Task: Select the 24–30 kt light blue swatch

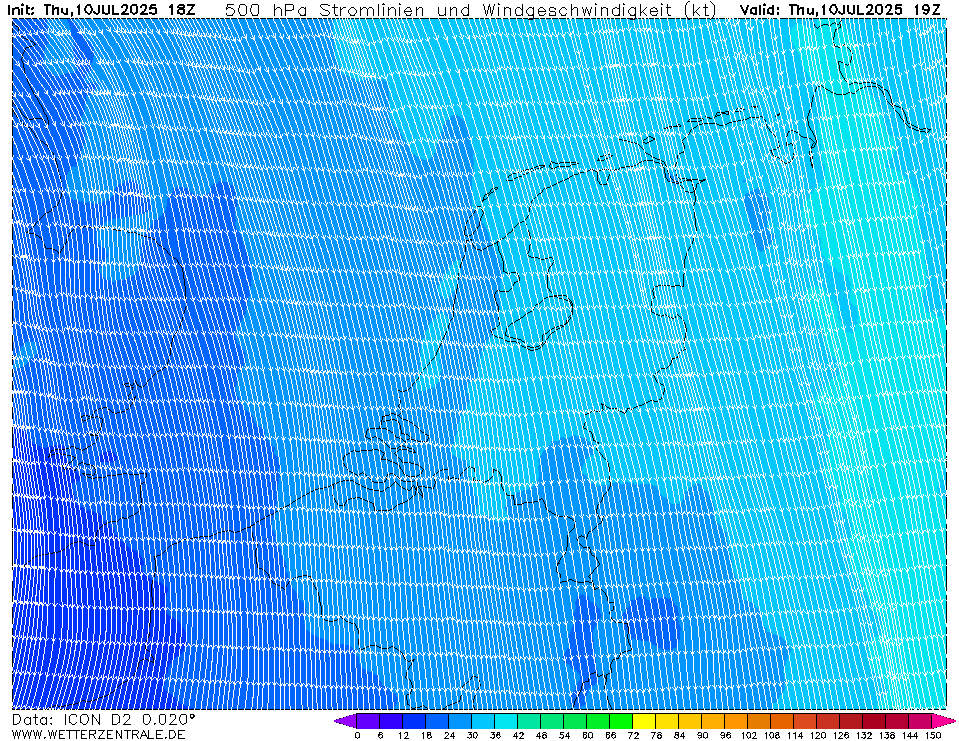Action: pos(461,721)
